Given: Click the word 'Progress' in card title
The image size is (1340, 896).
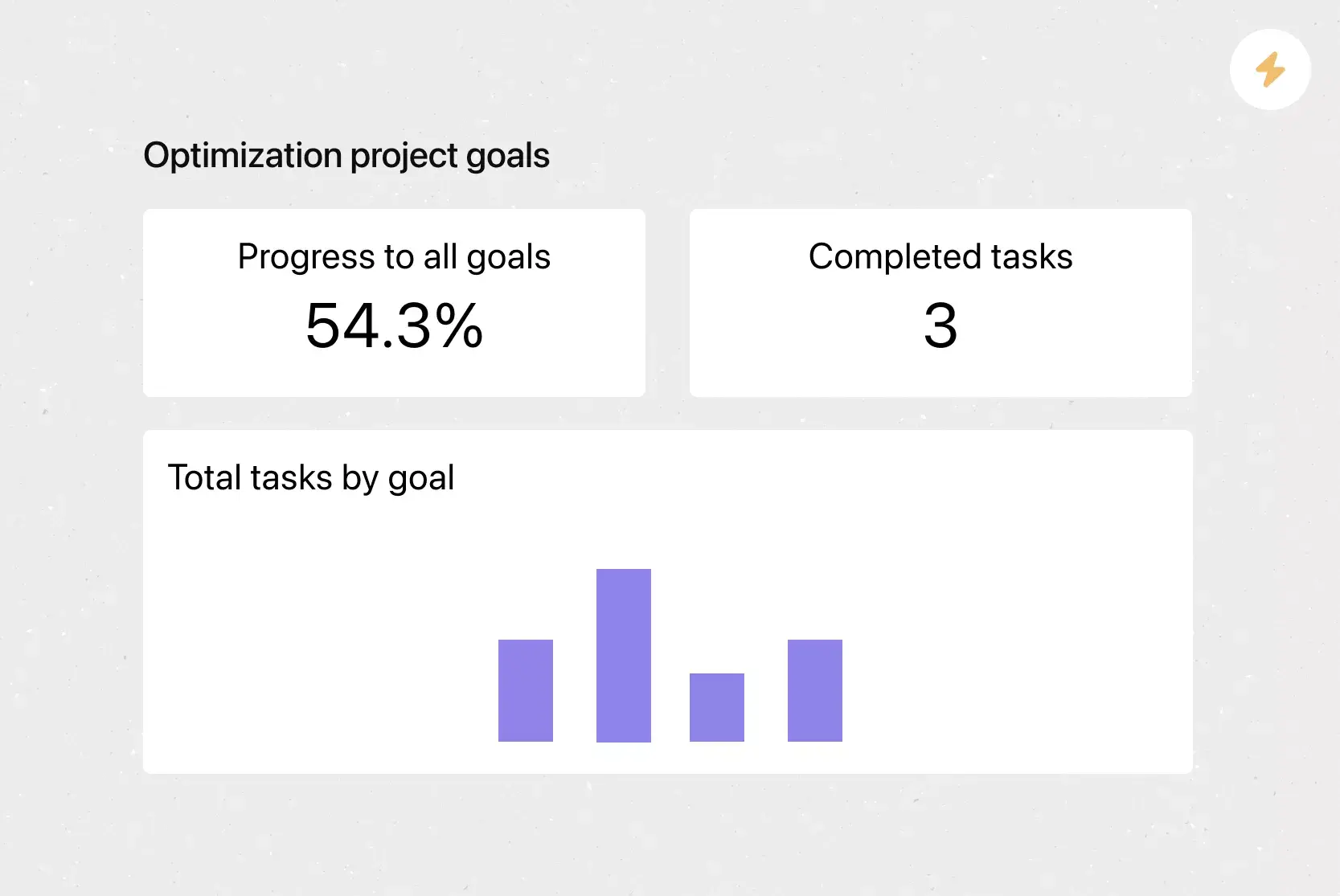Looking at the screenshot, I should [306, 257].
